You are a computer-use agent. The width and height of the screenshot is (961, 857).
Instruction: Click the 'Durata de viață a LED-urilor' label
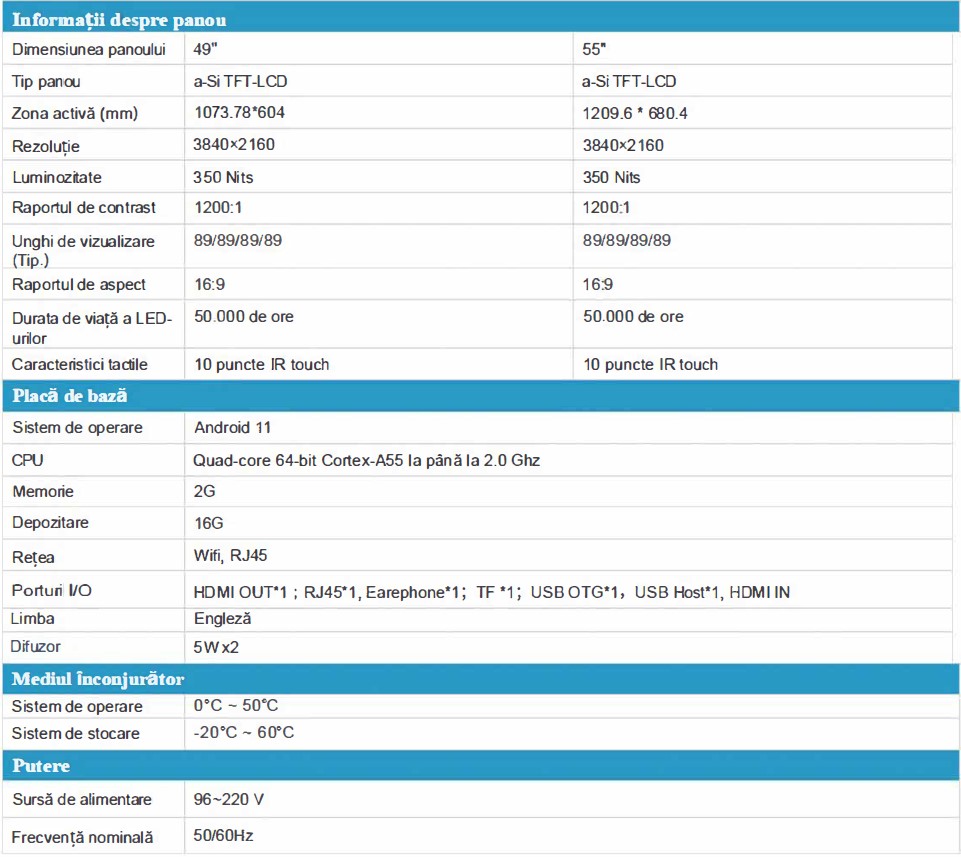pyautogui.click(x=92, y=328)
